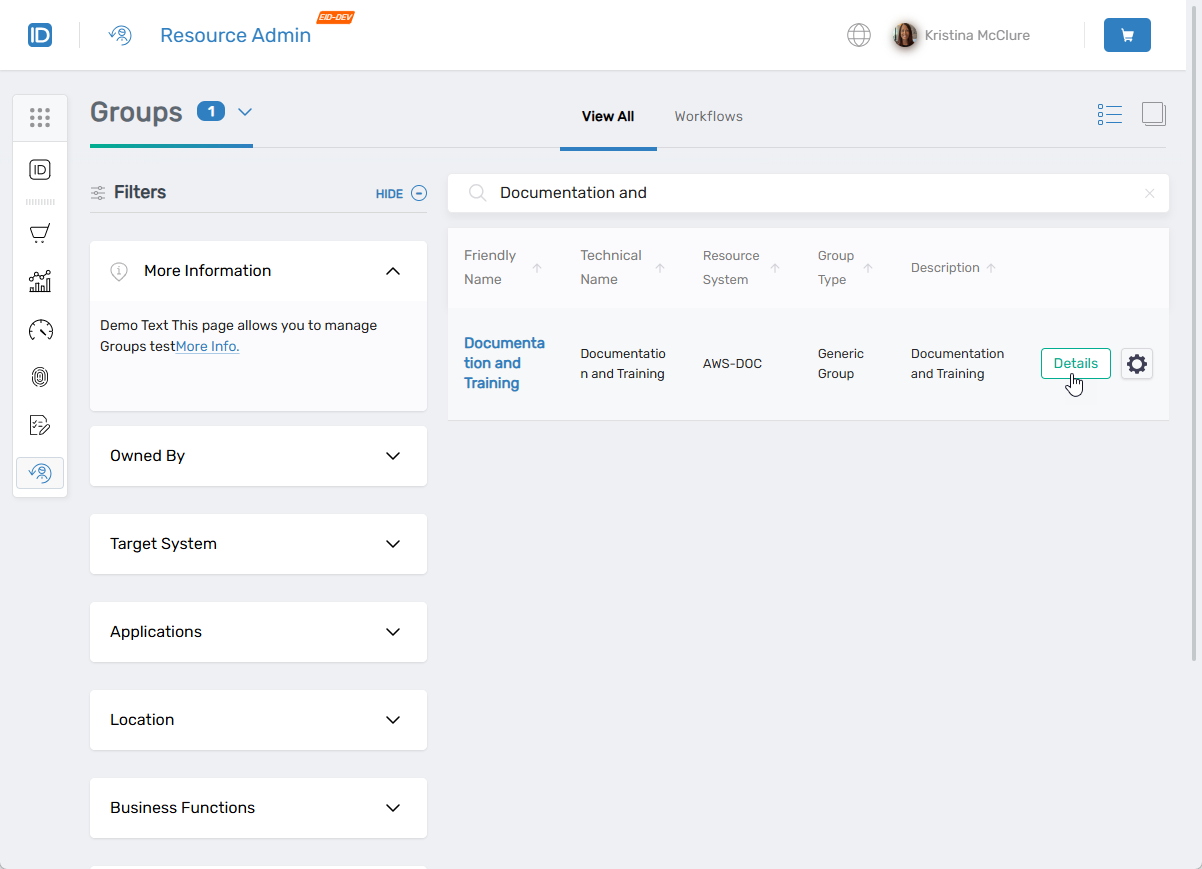Open the Groups dropdown chevron
1202x869 pixels.
point(245,112)
